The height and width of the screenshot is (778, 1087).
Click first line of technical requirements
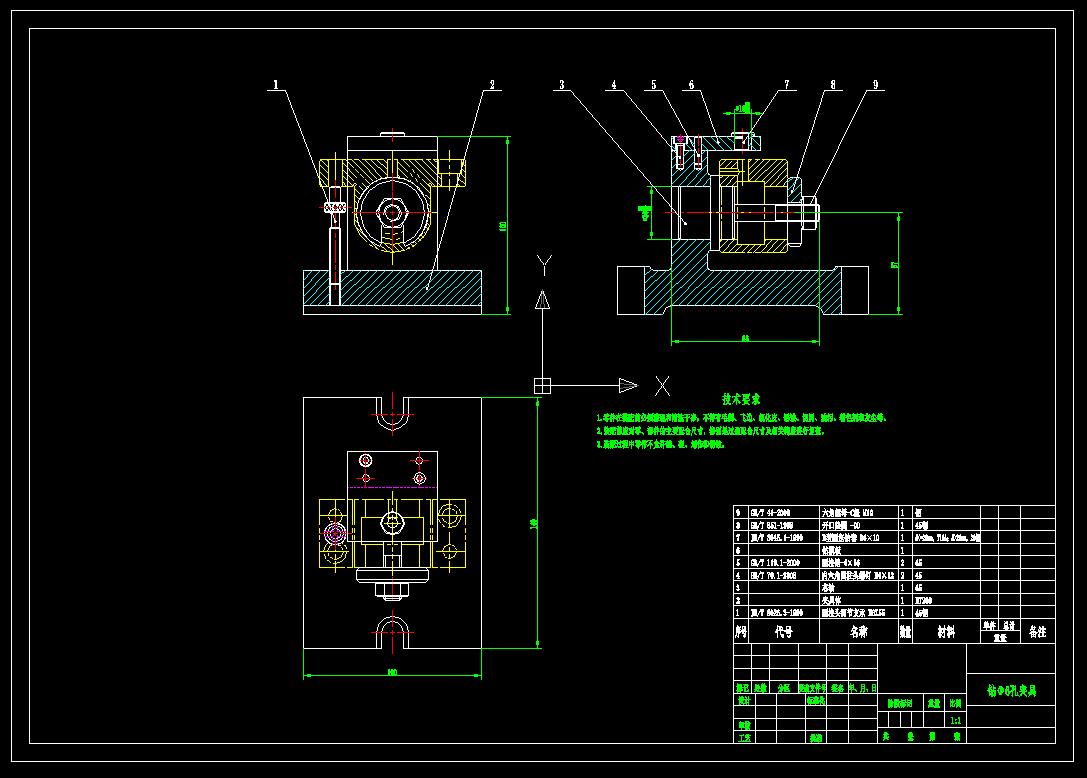741,418
